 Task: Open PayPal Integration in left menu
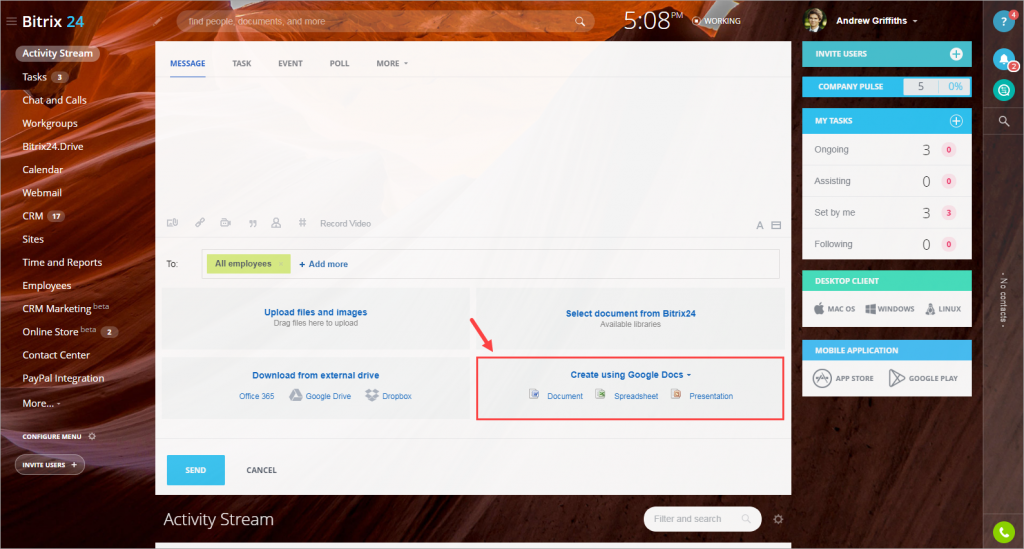pyautogui.click(x=63, y=378)
